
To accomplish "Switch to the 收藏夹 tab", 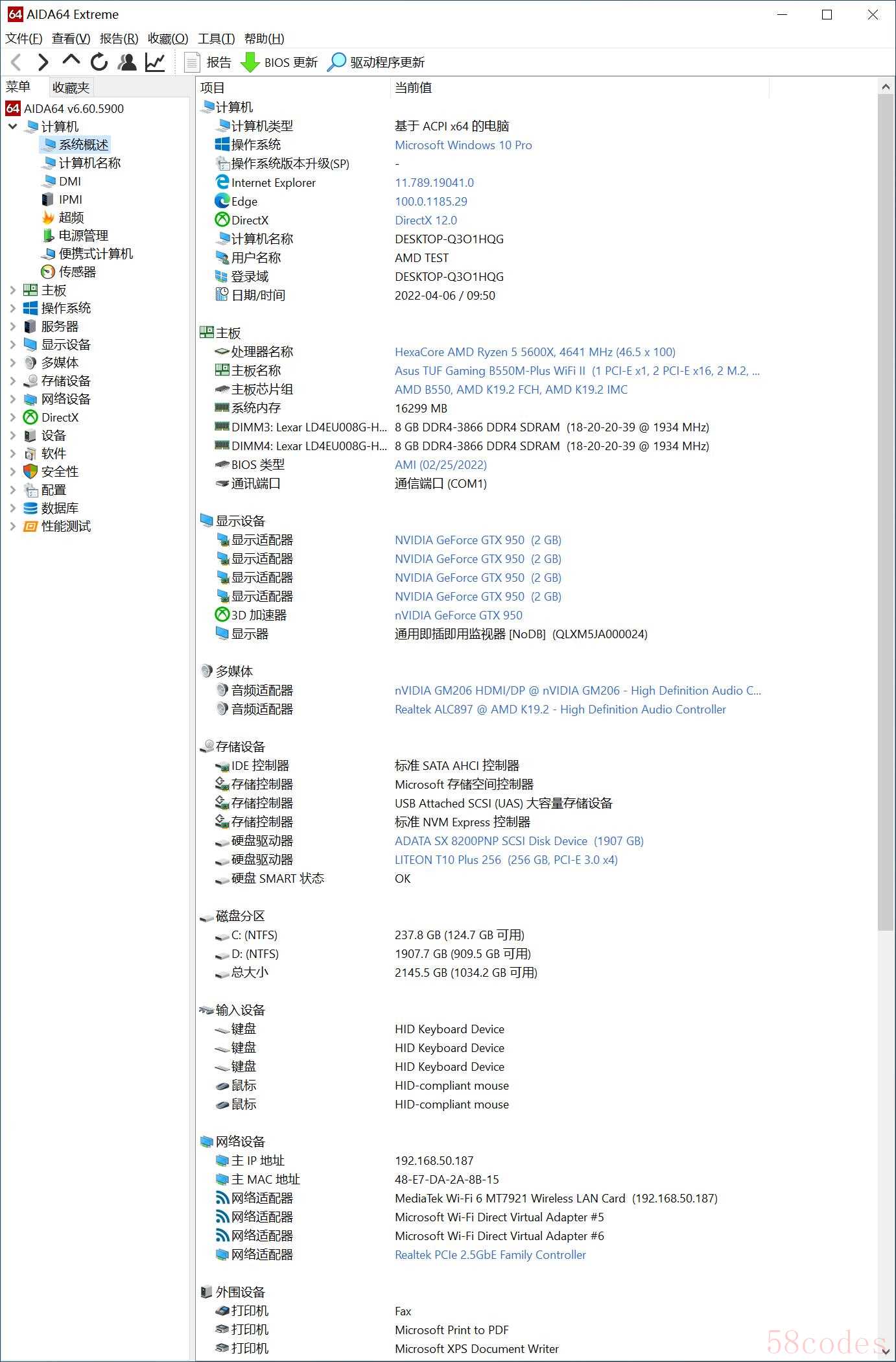I will [x=71, y=87].
